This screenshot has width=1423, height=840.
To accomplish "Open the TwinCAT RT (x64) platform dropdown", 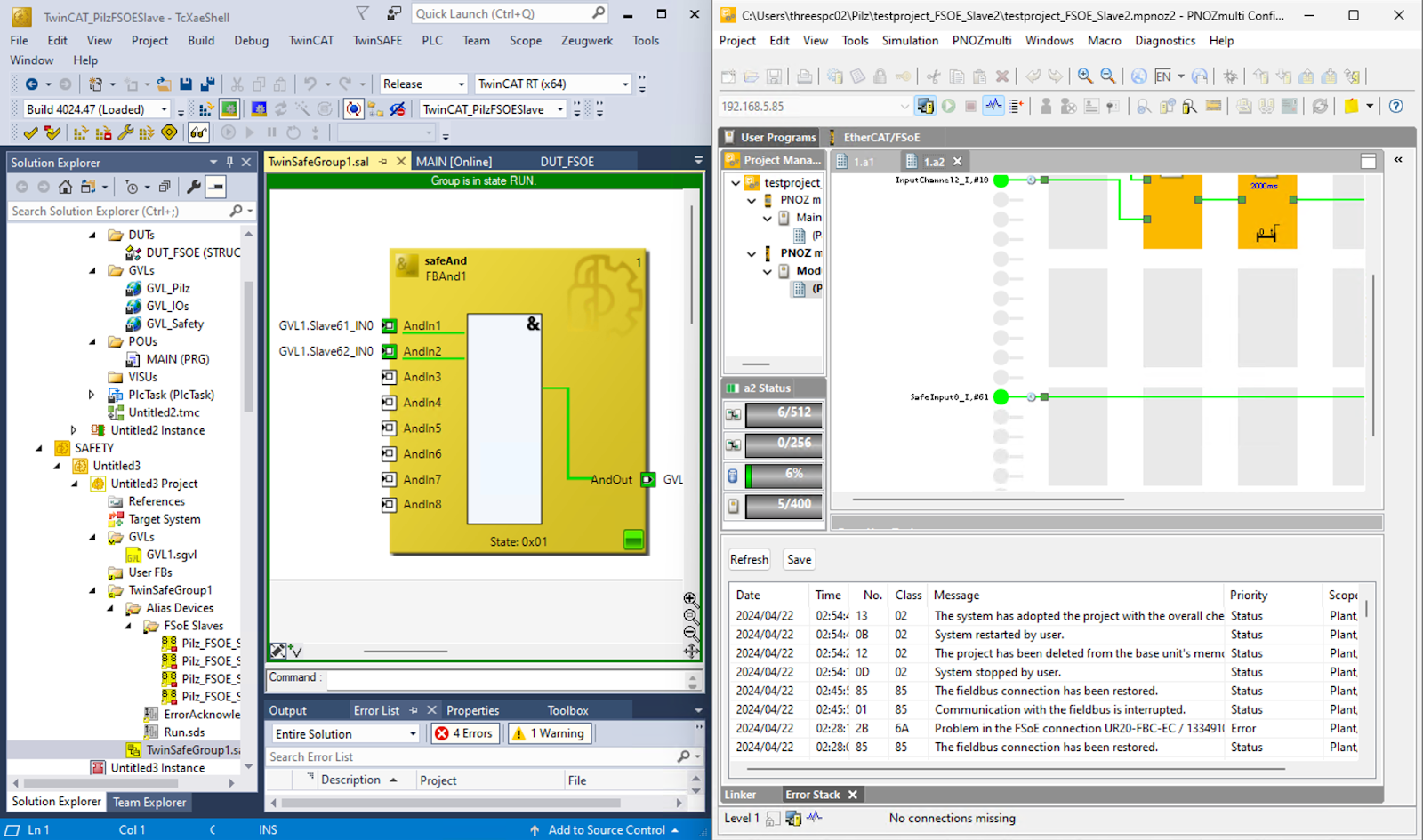I will click(x=553, y=84).
